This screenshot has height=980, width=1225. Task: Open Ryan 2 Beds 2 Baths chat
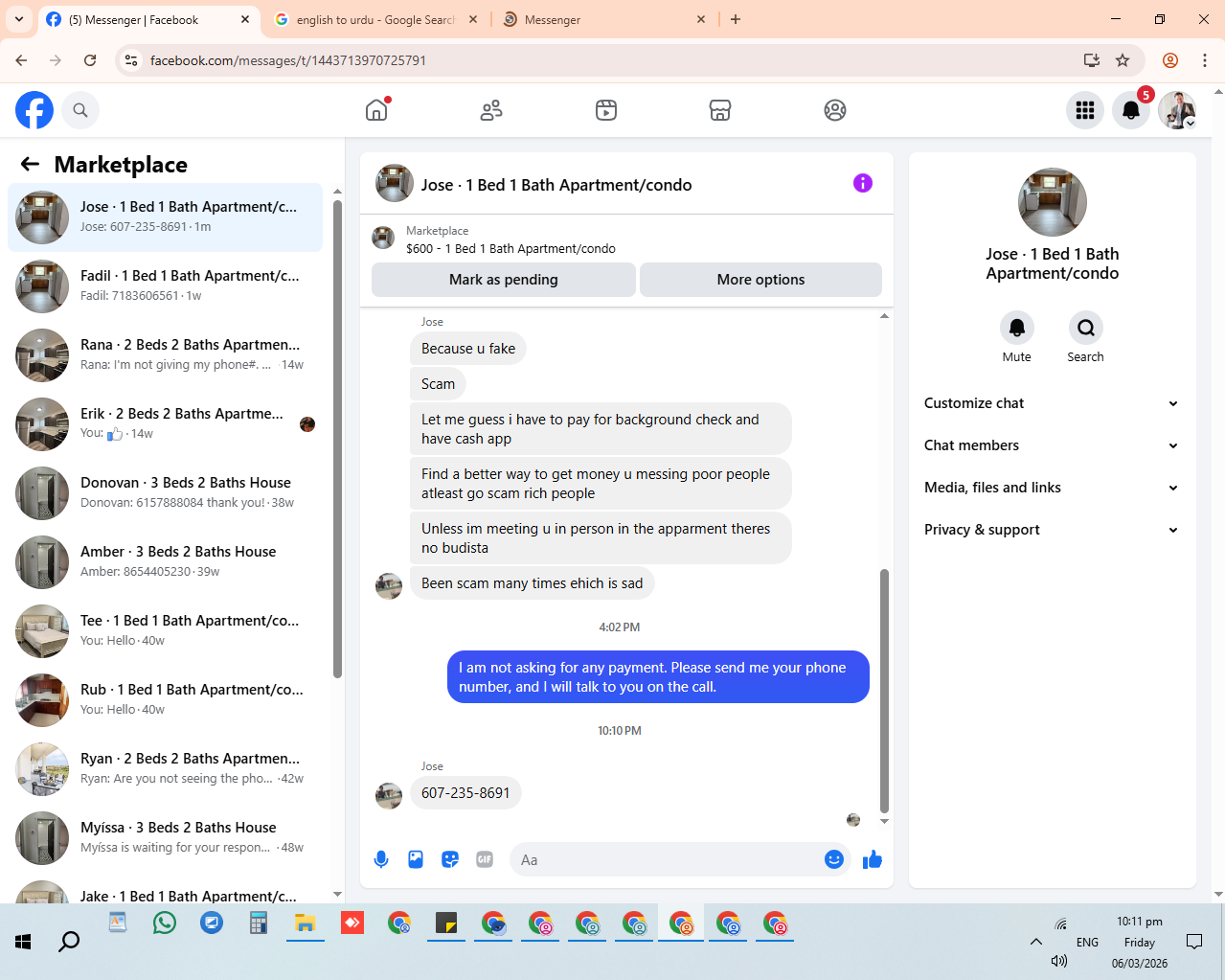(165, 769)
